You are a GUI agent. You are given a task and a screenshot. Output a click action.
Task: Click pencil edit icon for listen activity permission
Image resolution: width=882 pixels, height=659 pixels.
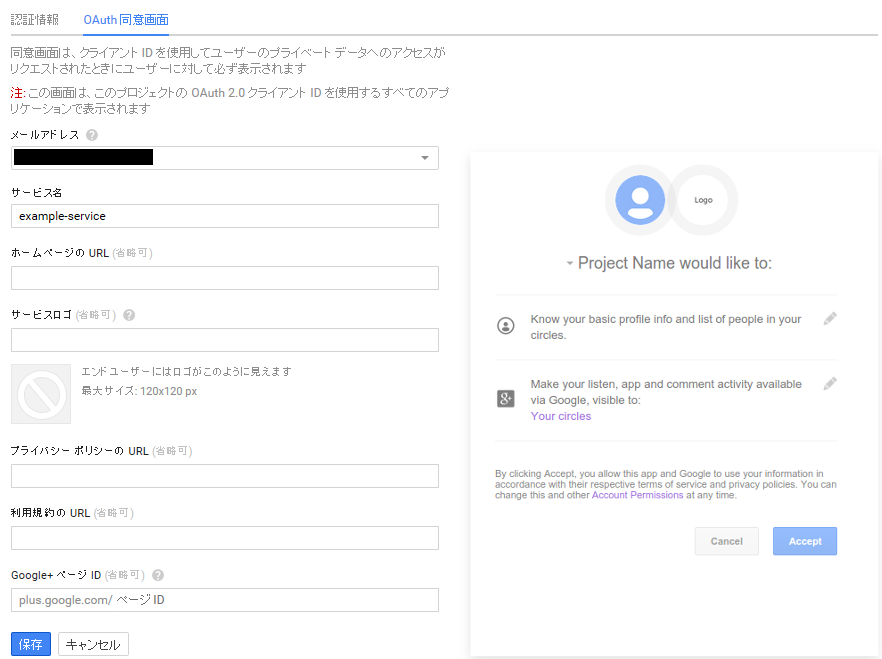point(830,383)
